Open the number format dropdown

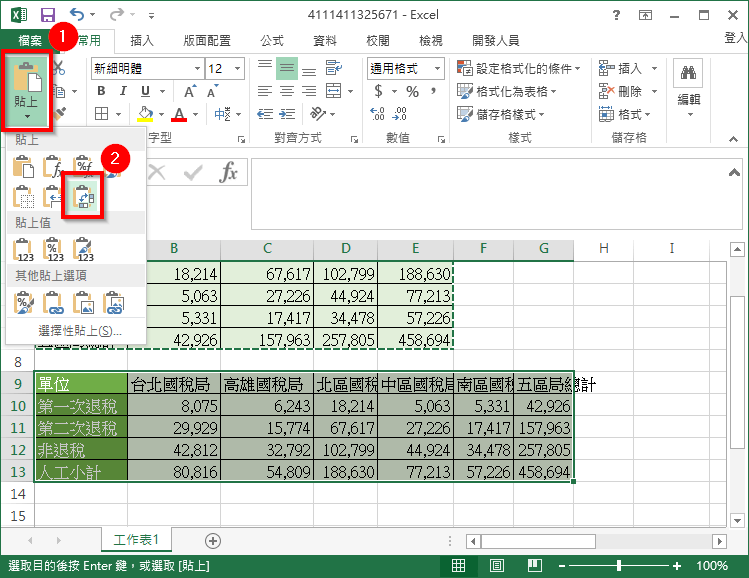coord(437,68)
